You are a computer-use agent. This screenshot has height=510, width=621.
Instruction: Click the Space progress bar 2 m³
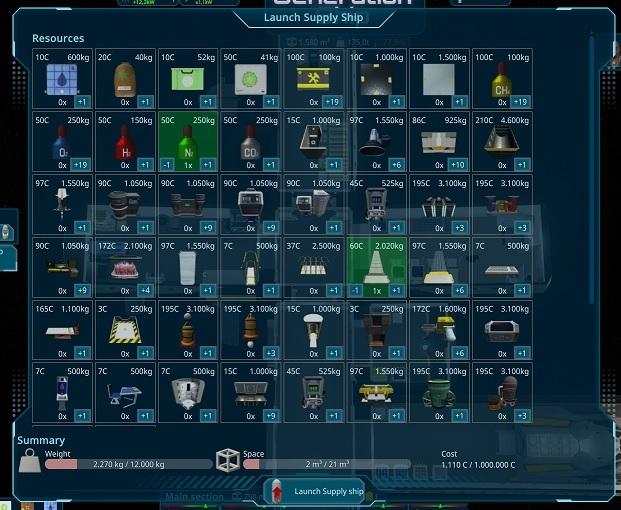(x=327, y=464)
